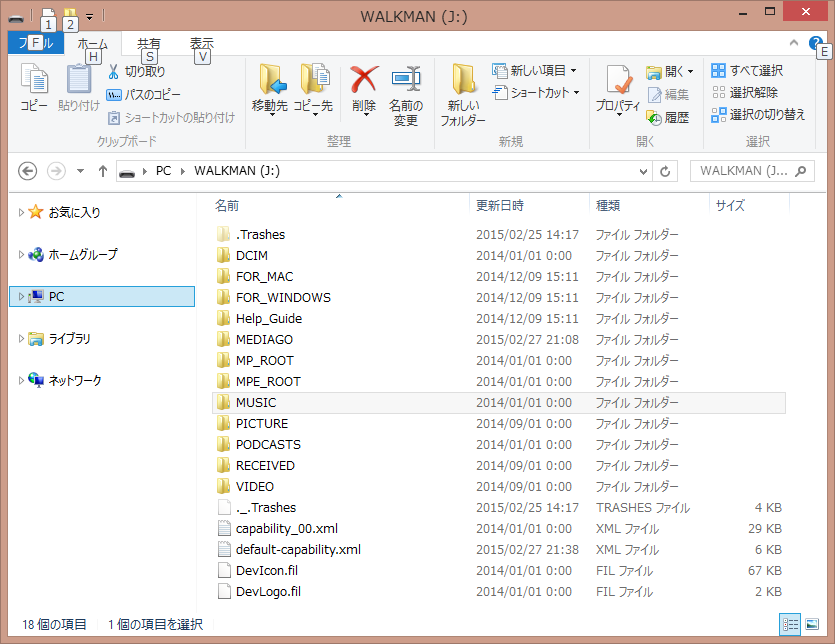
Task: Select the default-capability.xml file
Action: 498,550
